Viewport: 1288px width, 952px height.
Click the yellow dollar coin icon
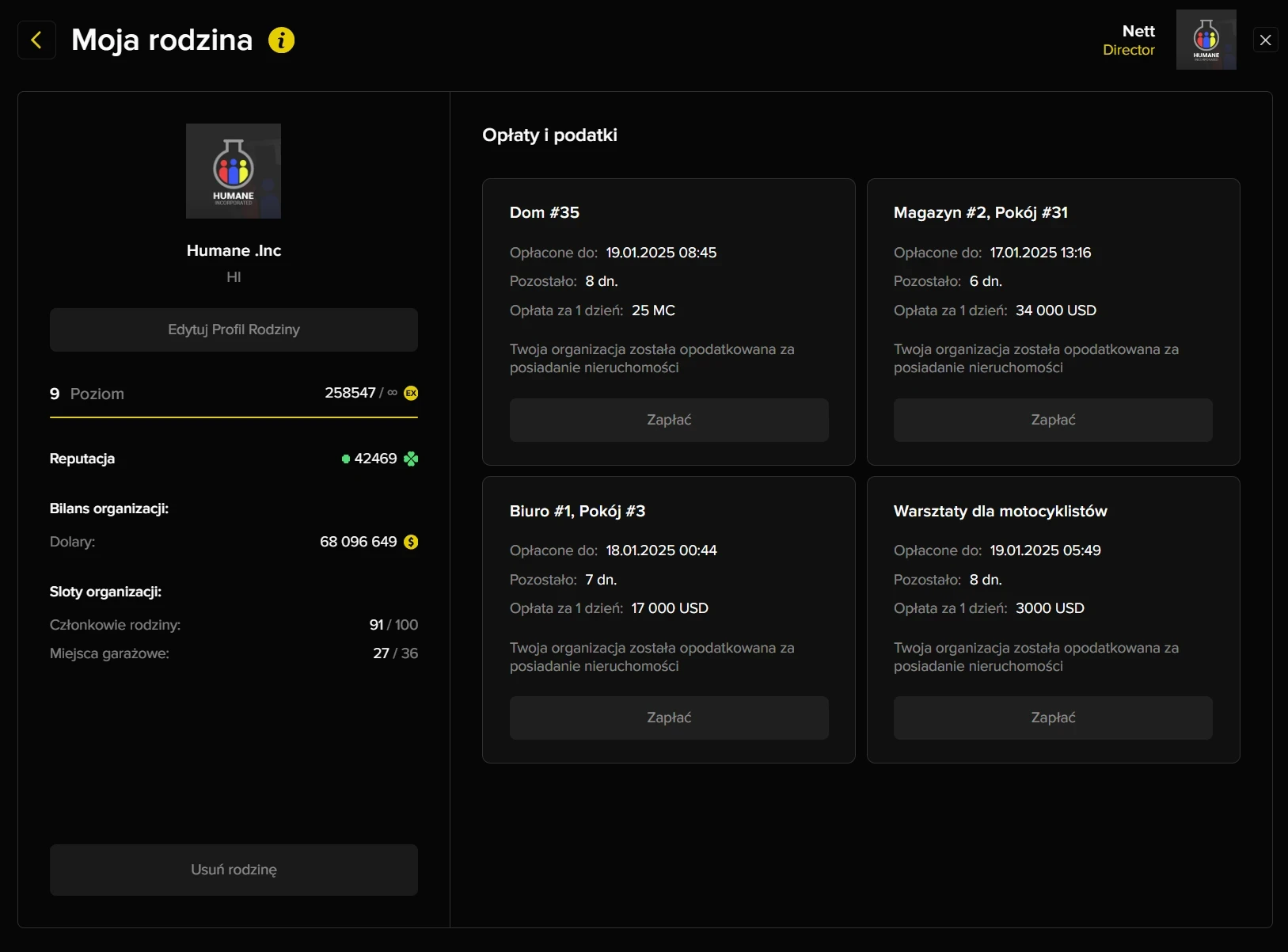[x=411, y=542]
